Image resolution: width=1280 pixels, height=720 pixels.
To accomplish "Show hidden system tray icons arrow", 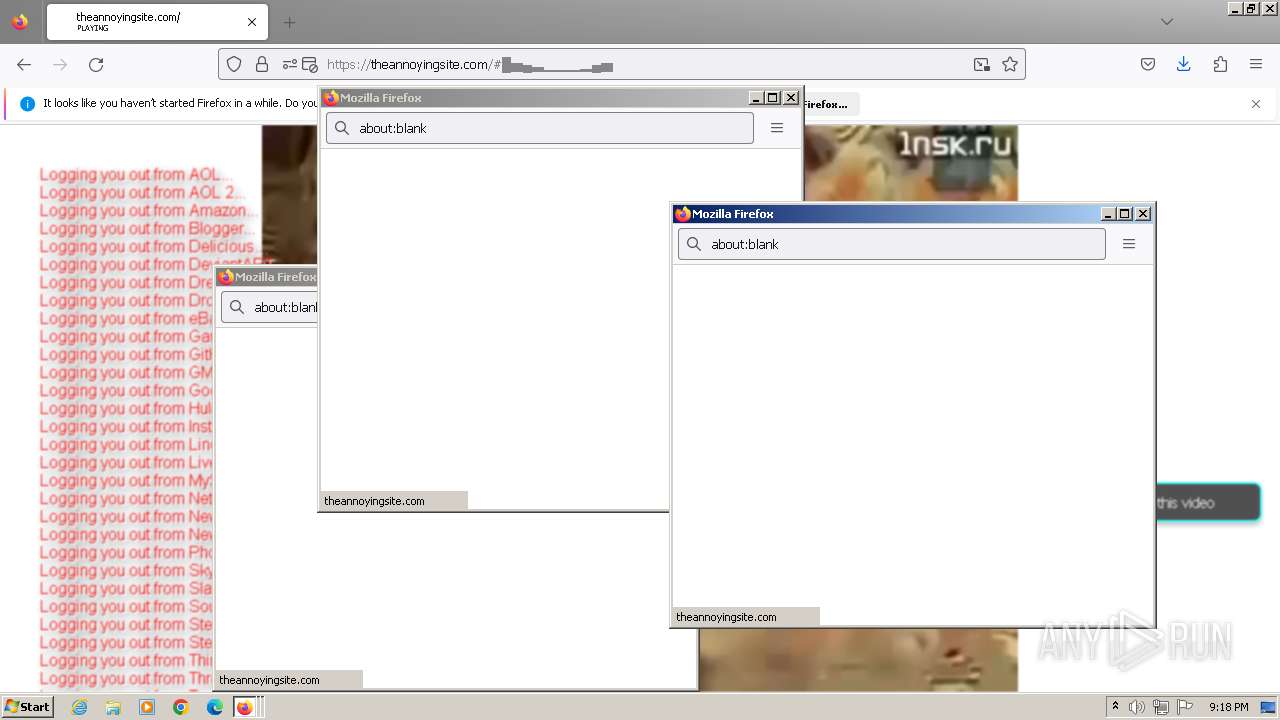I will 1115,707.
